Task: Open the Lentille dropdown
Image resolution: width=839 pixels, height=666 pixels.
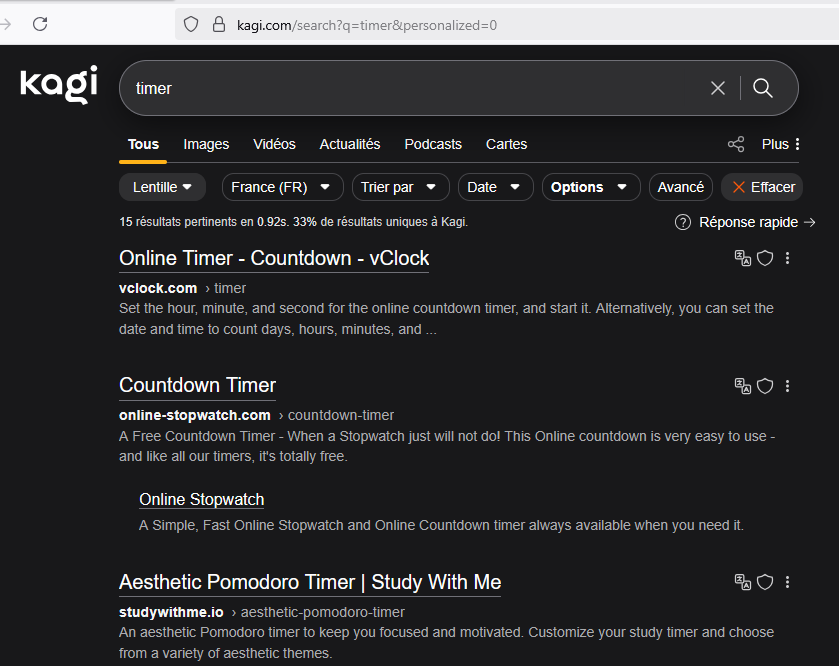Action: (162, 187)
